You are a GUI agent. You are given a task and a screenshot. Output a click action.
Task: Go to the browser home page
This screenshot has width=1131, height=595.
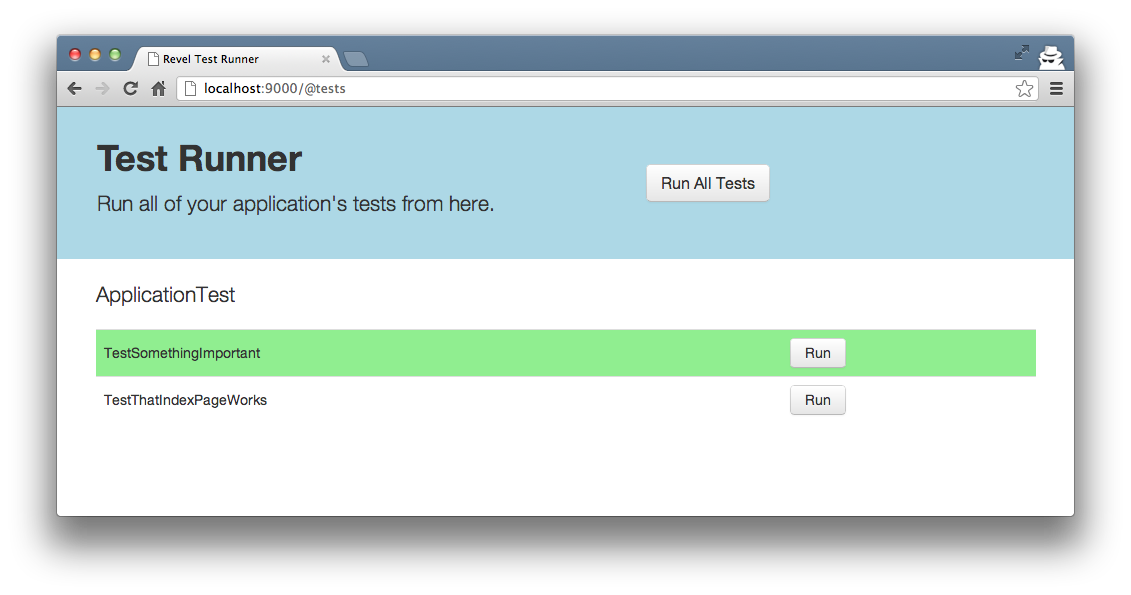click(x=158, y=89)
